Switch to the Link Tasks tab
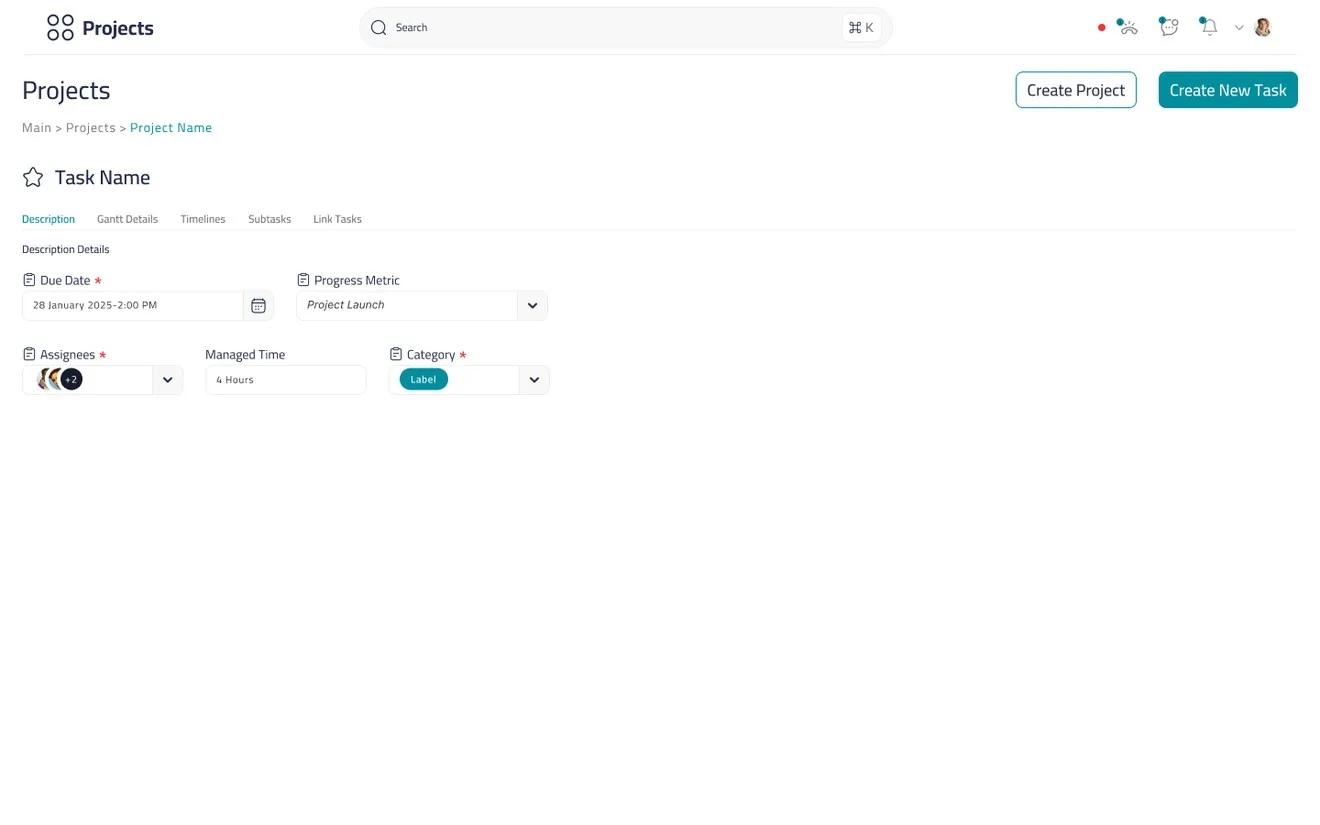Viewport: 1320px width, 825px height. coord(337,219)
